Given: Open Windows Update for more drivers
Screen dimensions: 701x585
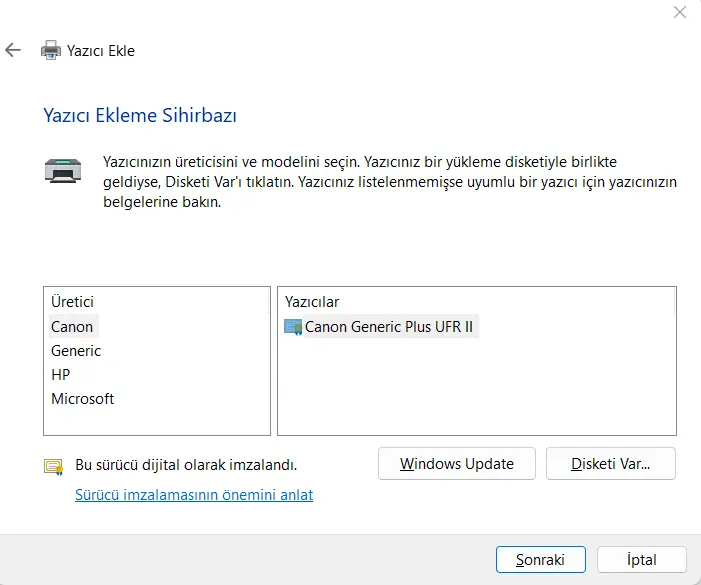Looking at the screenshot, I should [x=456, y=463].
